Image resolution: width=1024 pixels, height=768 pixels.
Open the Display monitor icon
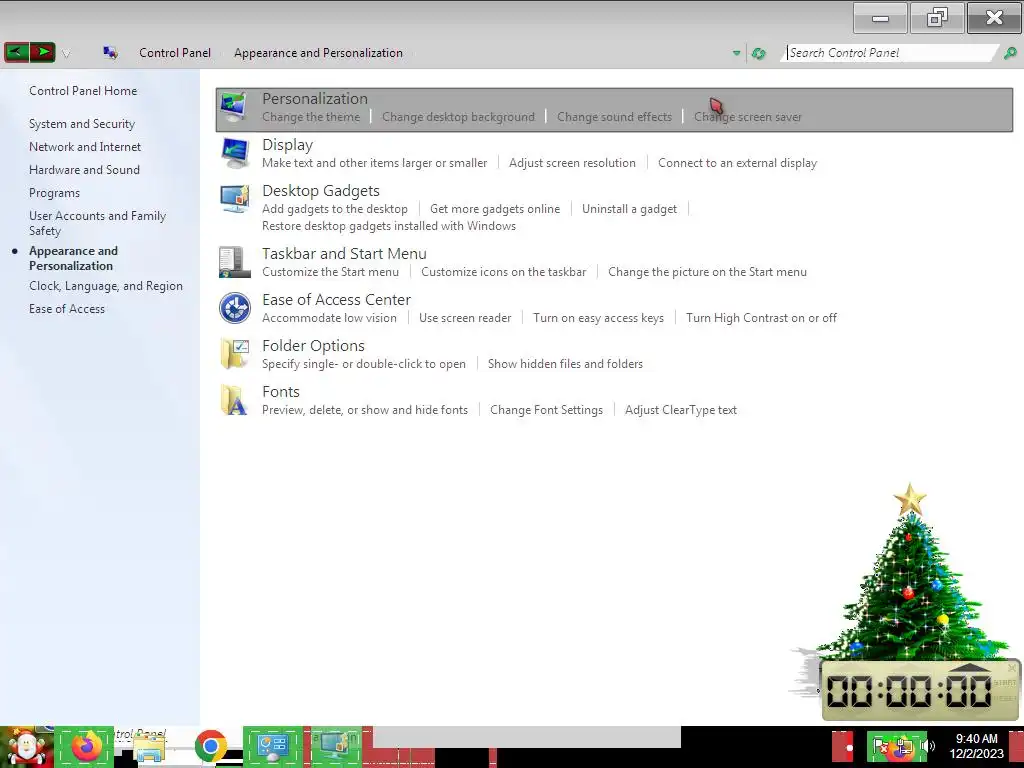click(234, 153)
